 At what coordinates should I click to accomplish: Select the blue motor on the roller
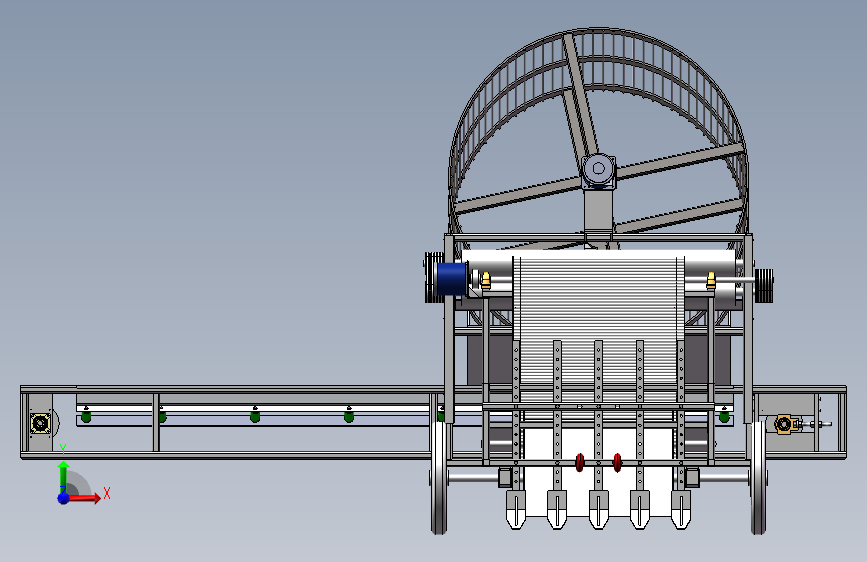[x=452, y=278]
